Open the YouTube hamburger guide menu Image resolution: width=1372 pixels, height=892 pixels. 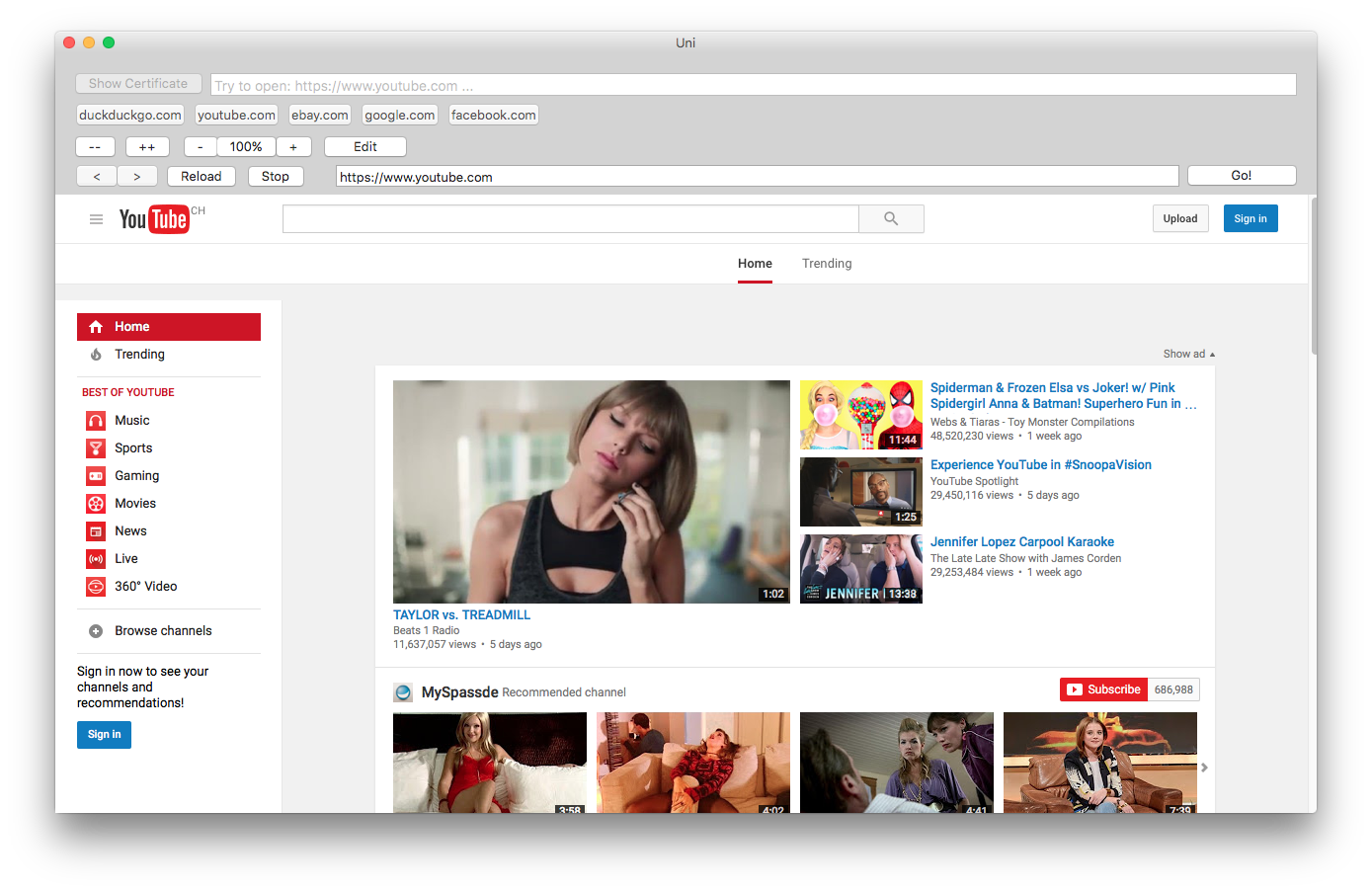tap(96, 219)
